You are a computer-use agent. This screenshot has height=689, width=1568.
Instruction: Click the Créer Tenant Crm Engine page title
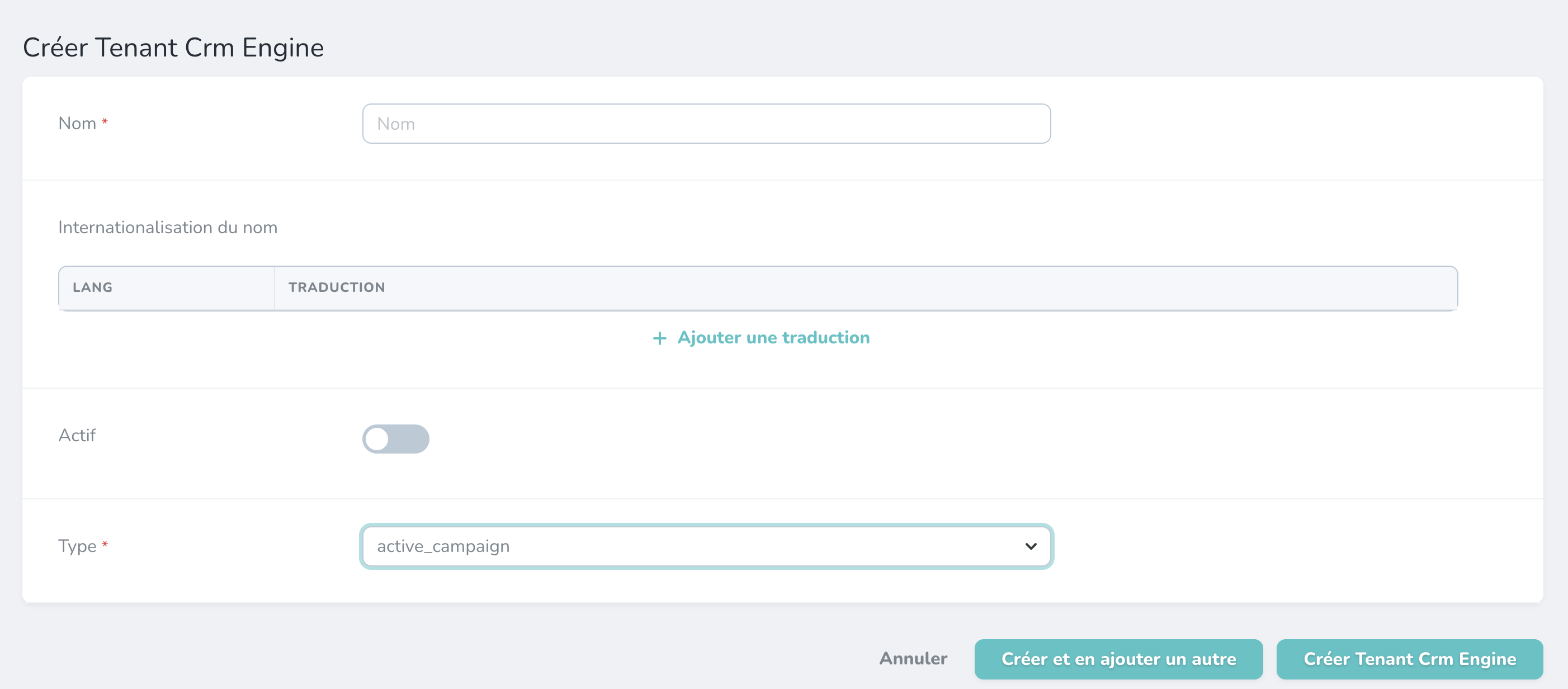(173, 48)
